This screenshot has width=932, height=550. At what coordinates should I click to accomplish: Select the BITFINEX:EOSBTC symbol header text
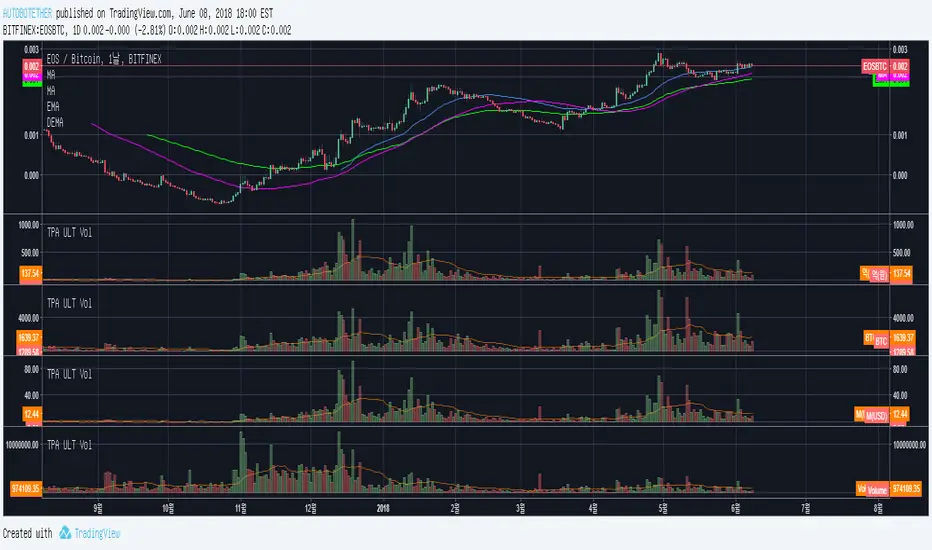click(x=35, y=30)
